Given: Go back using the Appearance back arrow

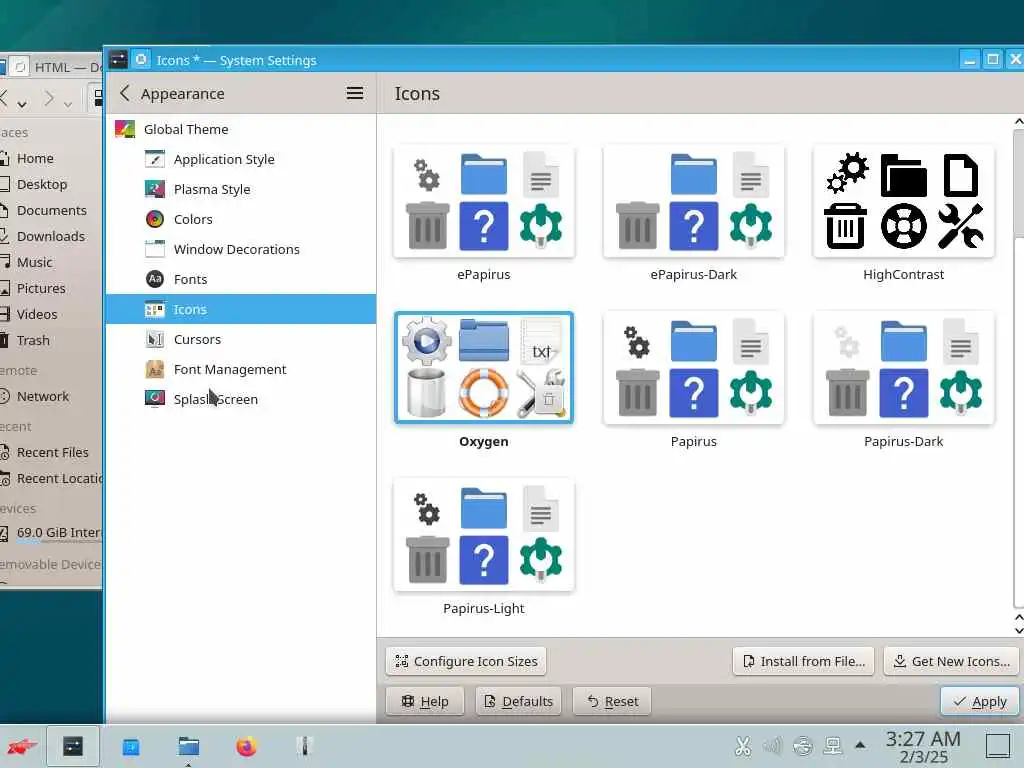Looking at the screenshot, I should [125, 93].
